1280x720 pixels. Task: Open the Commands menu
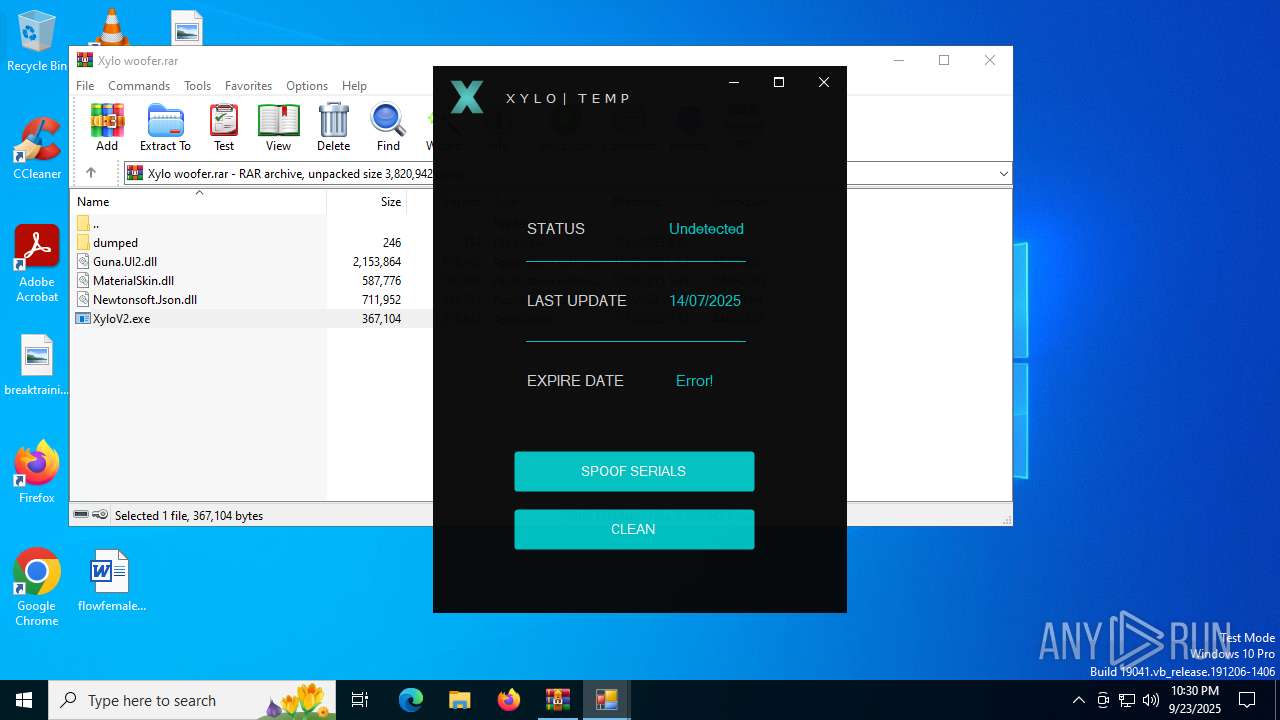139,86
